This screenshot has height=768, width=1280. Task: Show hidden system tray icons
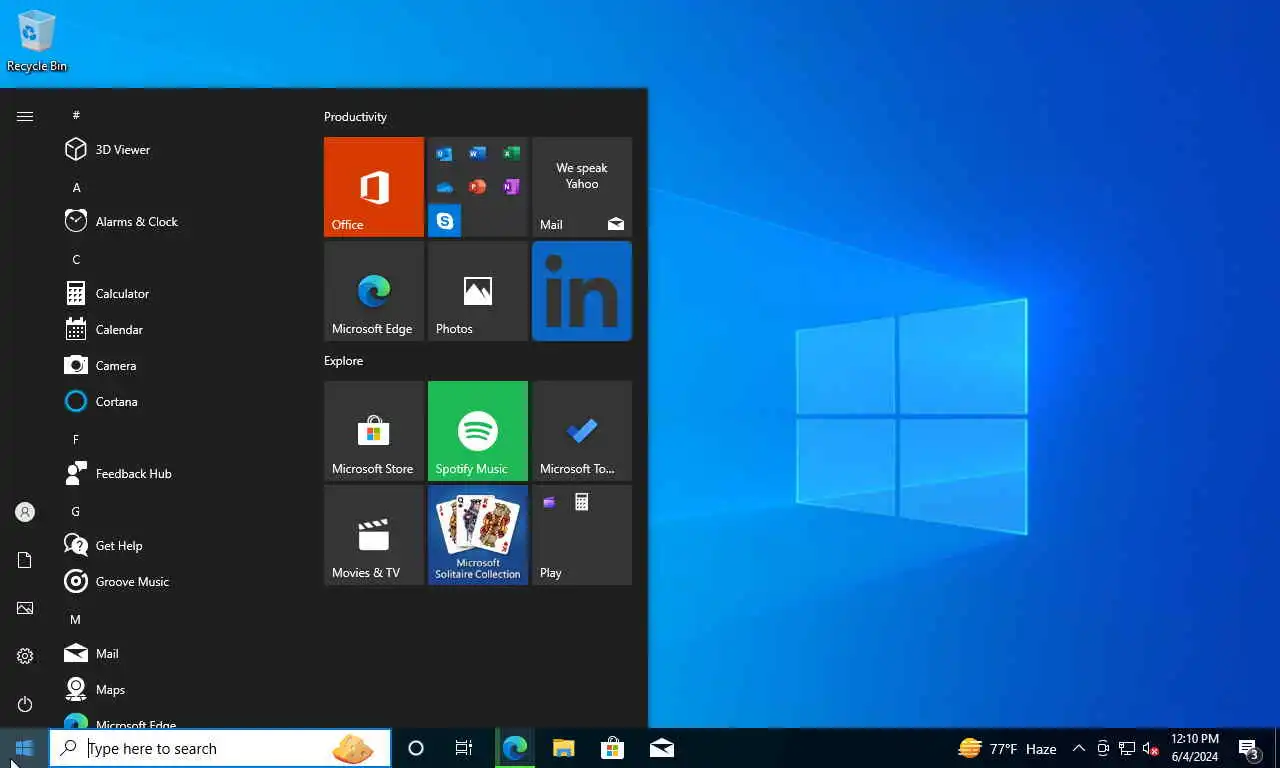pos(1079,748)
